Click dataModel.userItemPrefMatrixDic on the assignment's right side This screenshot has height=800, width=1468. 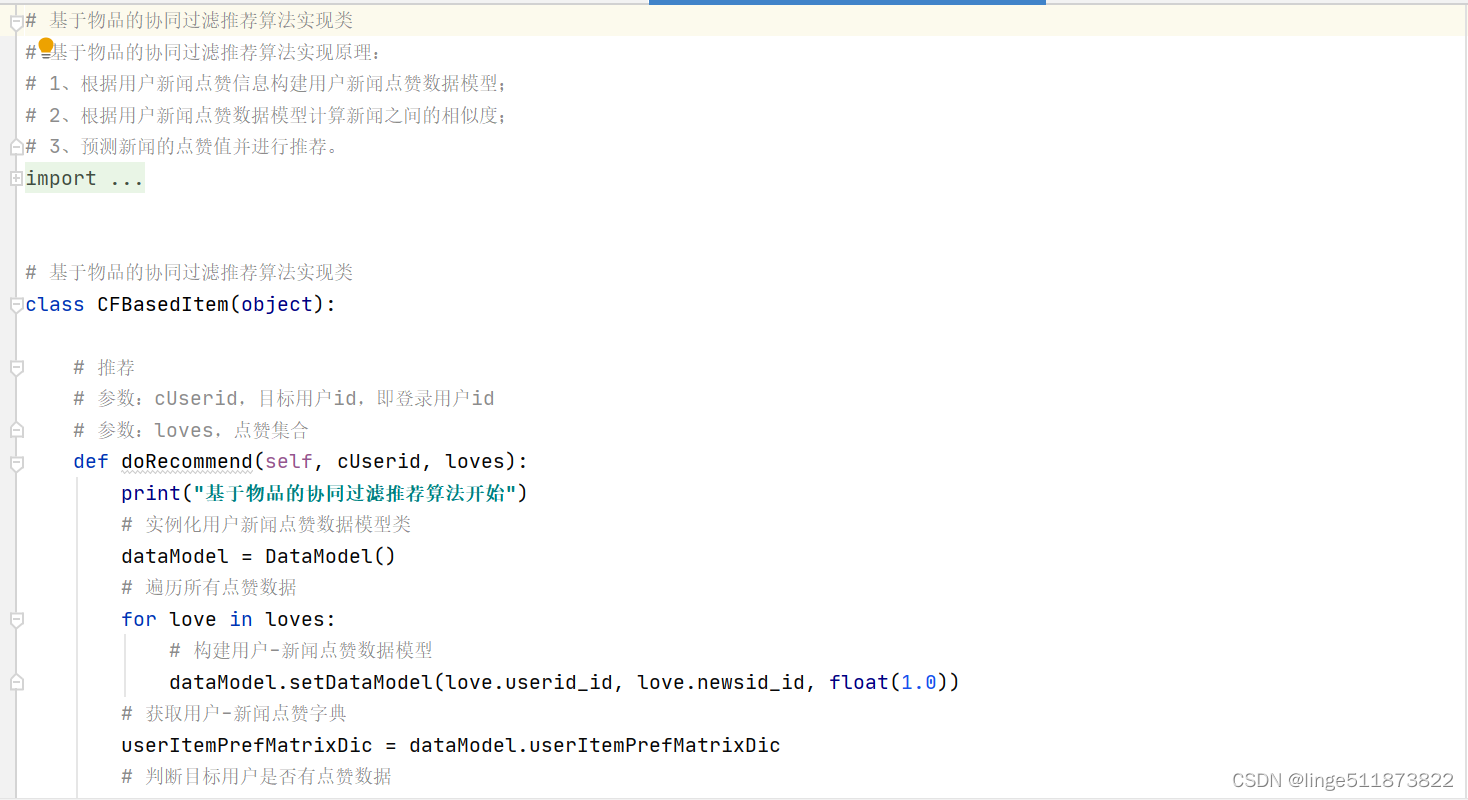(595, 745)
